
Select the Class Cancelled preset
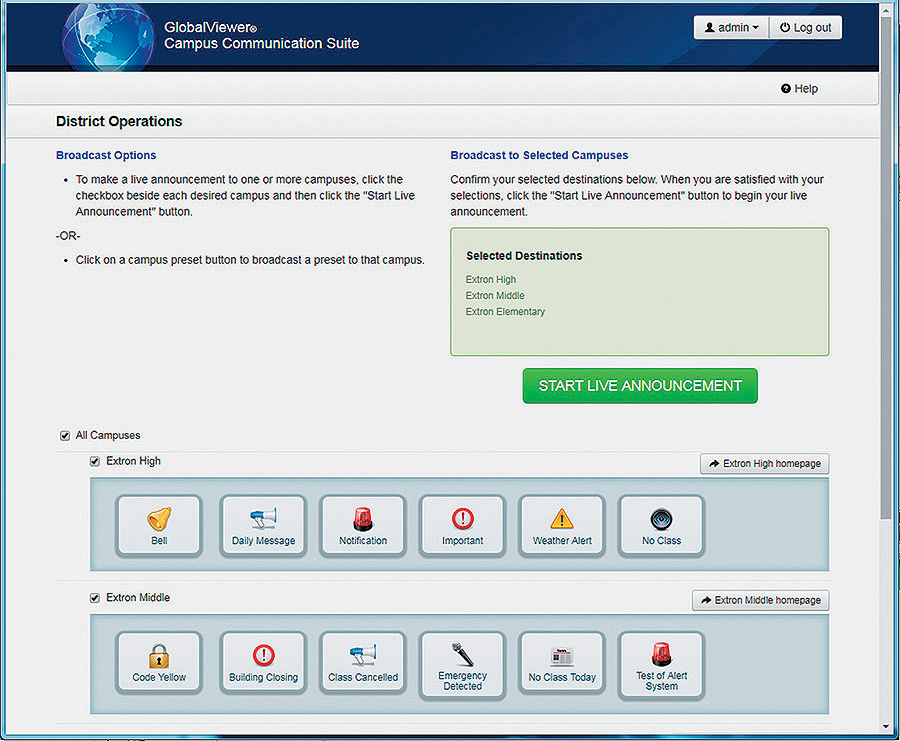(x=362, y=662)
